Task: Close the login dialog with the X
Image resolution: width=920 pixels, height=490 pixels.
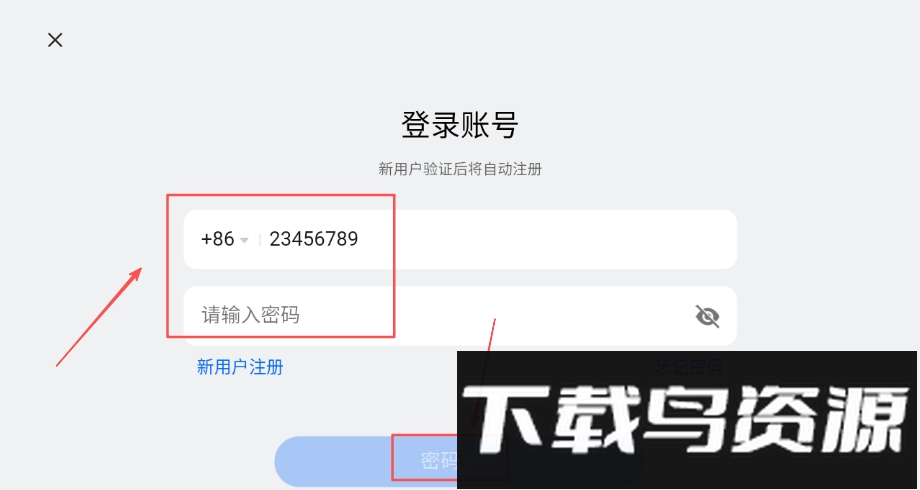Action: tap(55, 40)
